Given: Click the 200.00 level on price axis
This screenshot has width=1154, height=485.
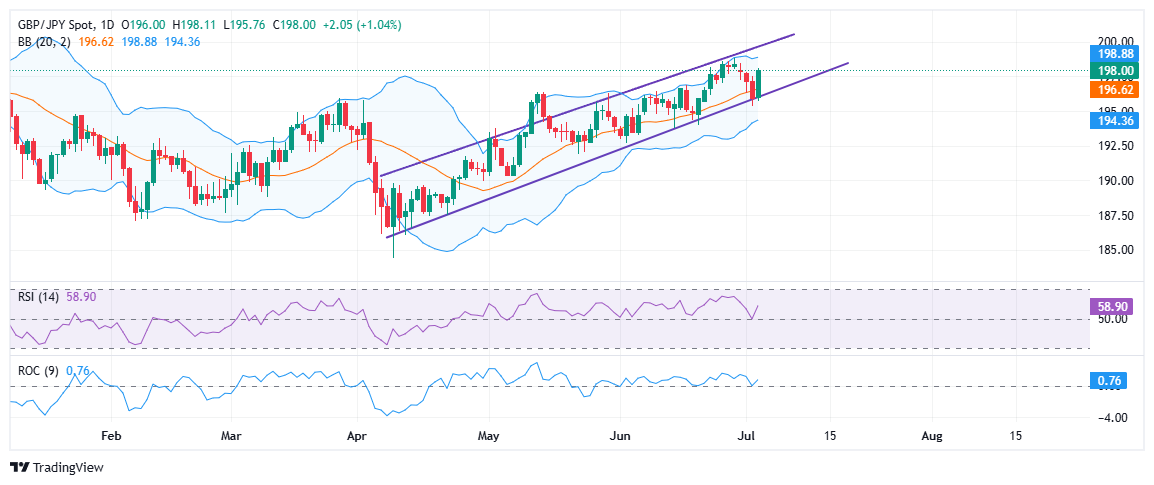Looking at the screenshot, I should [1114, 41].
